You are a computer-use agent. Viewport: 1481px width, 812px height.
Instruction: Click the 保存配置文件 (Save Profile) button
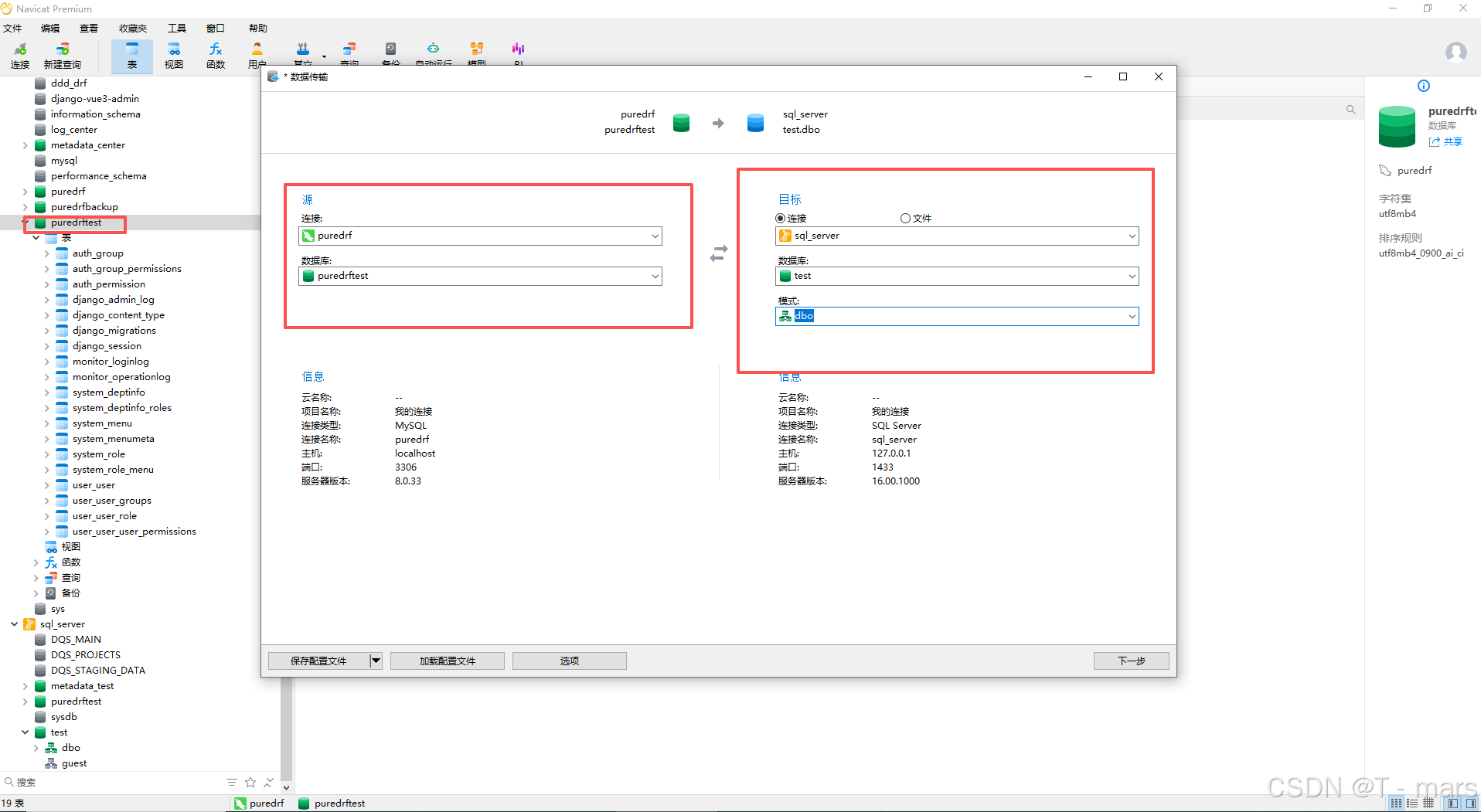pyautogui.click(x=318, y=661)
